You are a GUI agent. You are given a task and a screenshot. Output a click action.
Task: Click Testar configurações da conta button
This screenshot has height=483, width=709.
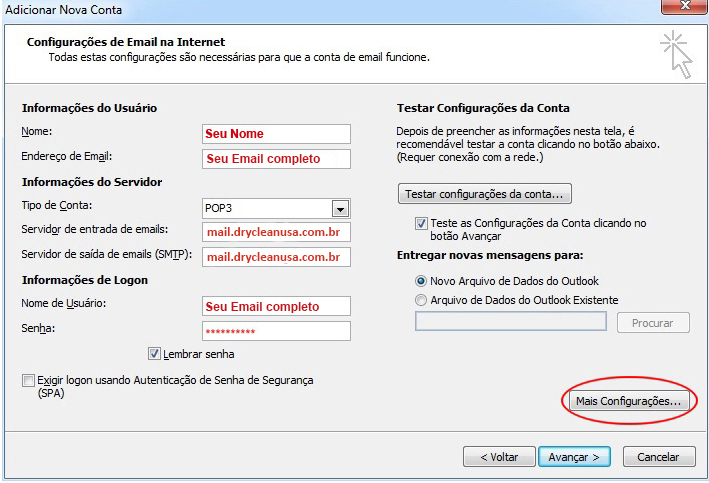(485, 194)
